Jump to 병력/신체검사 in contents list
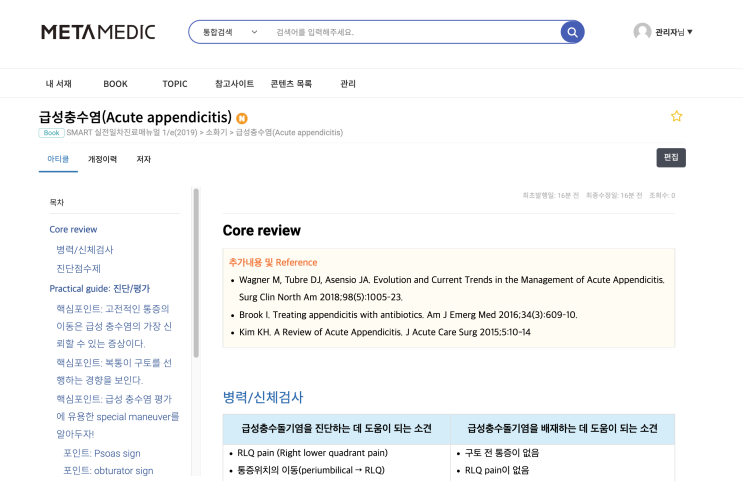743x481 pixels. point(85,250)
